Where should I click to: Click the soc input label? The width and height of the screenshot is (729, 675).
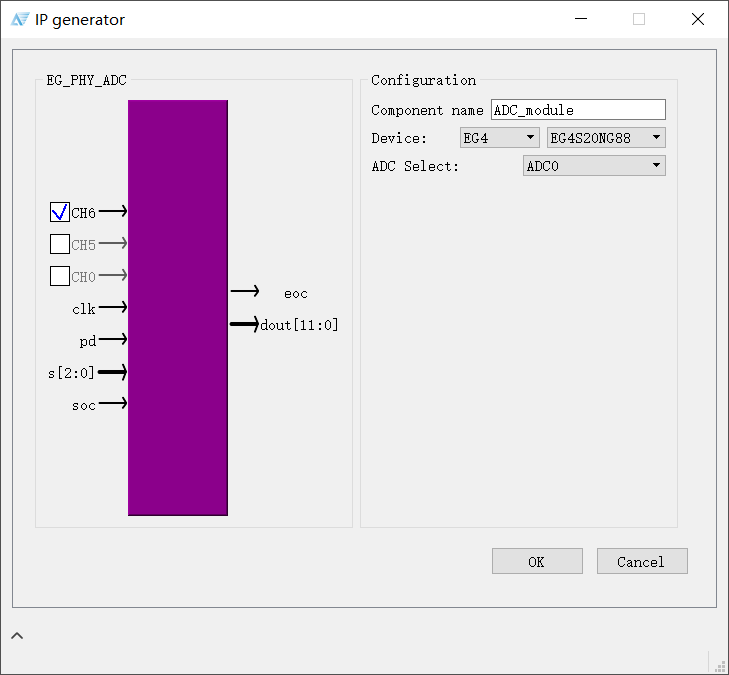tap(84, 406)
